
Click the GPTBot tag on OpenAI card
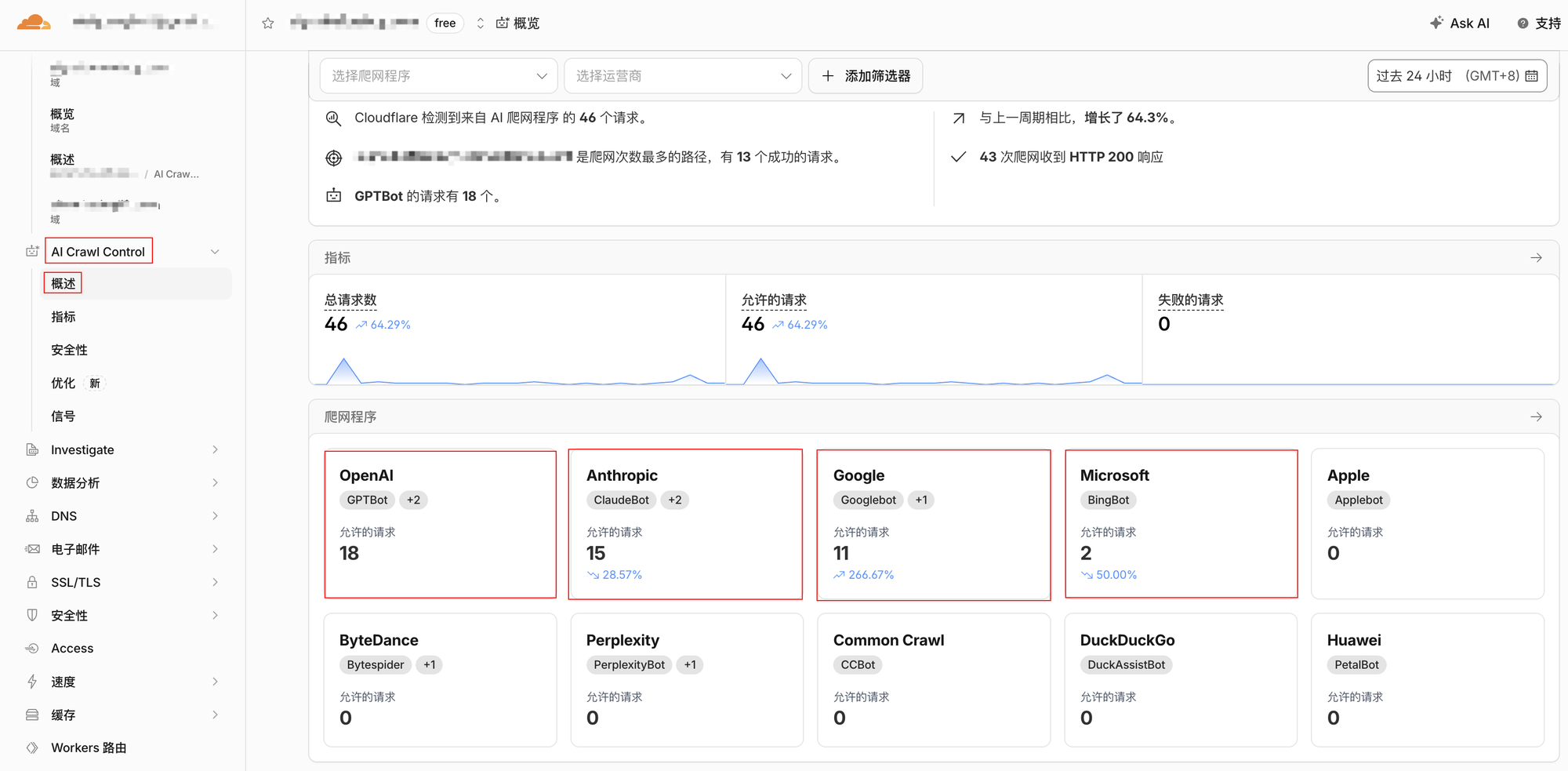[x=367, y=500]
